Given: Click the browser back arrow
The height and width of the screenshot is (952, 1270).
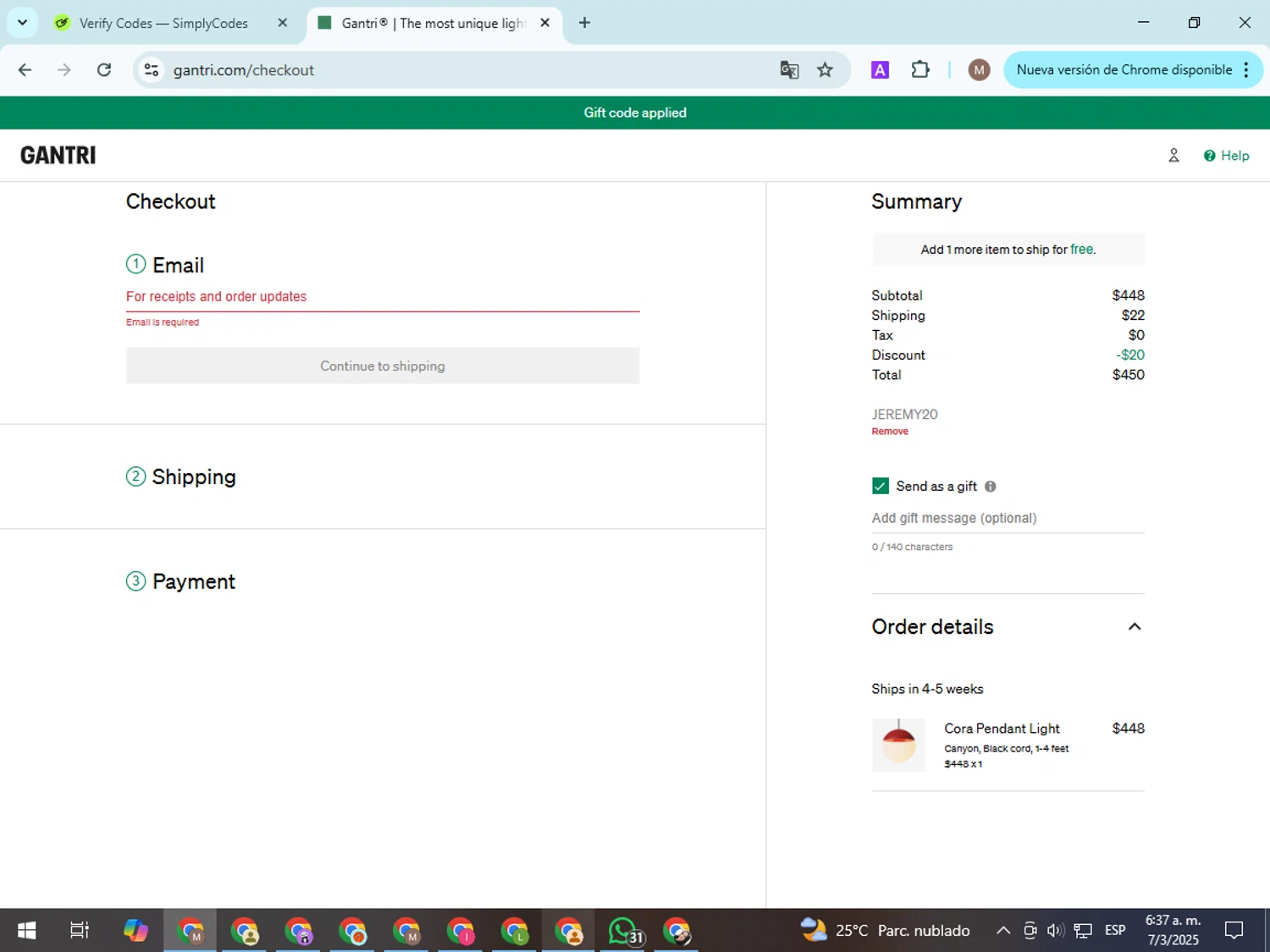Looking at the screenshot, I should (x=25, y=70).
